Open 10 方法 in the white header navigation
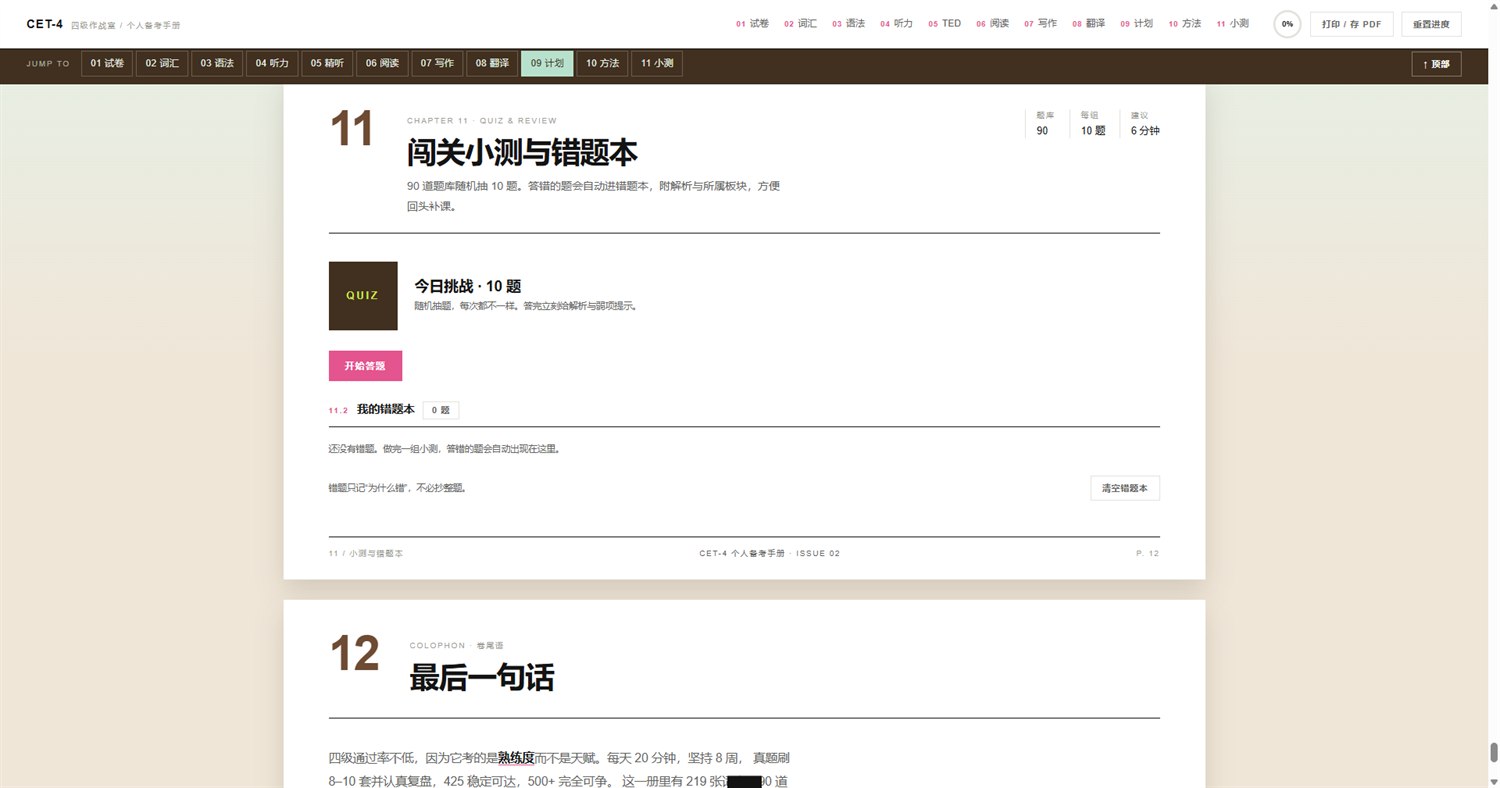Screen dimensions: 1500x788 pos(1184,23)
